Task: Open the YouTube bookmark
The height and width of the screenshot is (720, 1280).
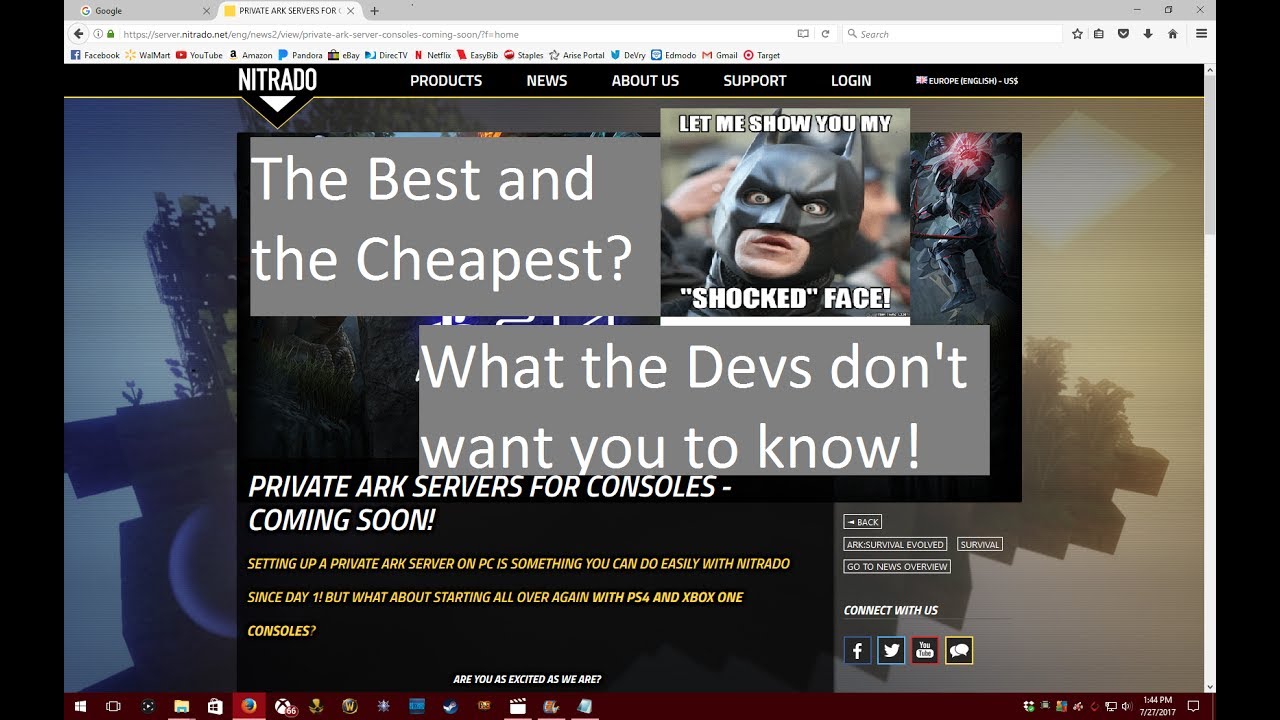Action: click(199, 55)
